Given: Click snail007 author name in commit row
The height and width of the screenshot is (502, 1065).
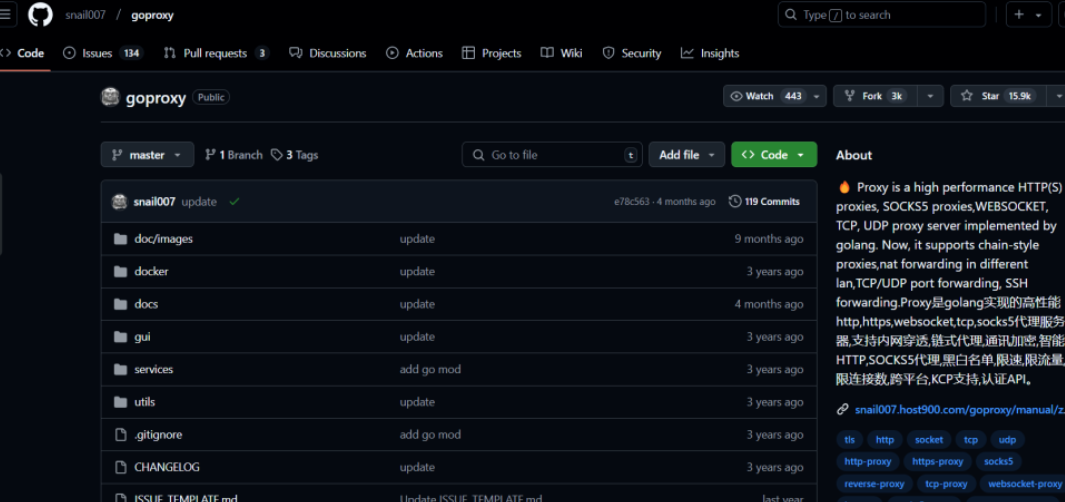Looking at the screenshot, I should point(155,202).
